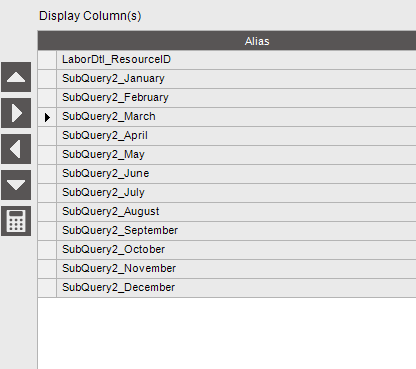Click the SubQuery2_March row text
The height and width of the screenshot is (369, 416).
click(x=109, y=116)
